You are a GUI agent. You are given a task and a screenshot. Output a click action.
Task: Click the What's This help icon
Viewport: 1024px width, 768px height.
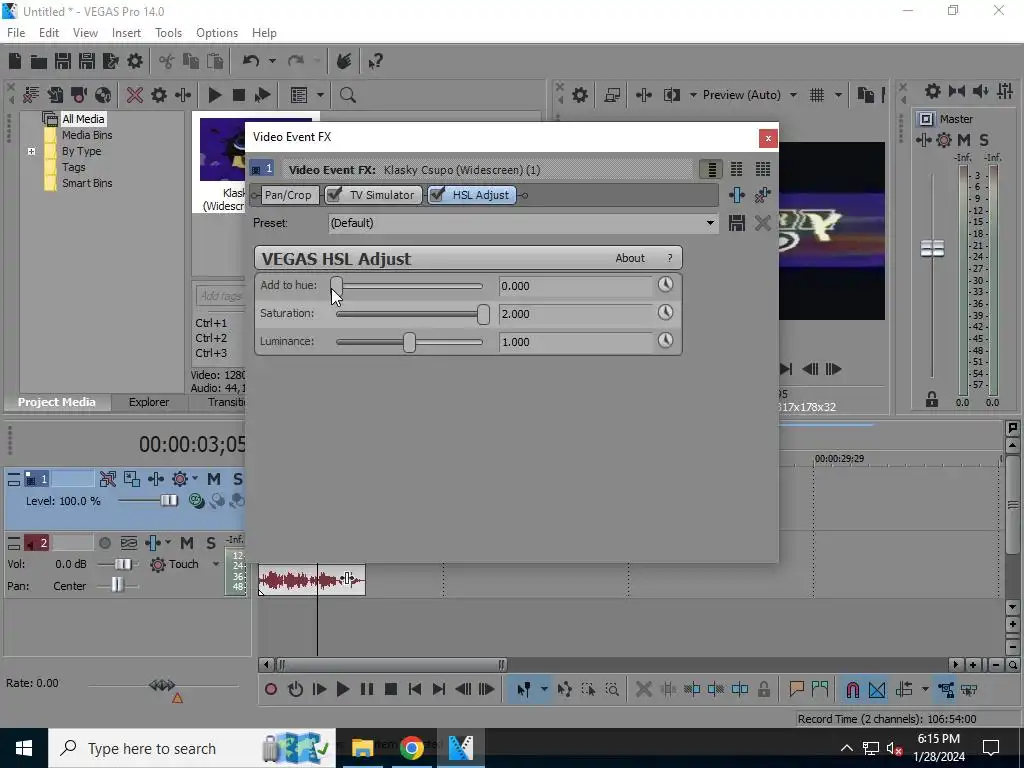[375, 61]
